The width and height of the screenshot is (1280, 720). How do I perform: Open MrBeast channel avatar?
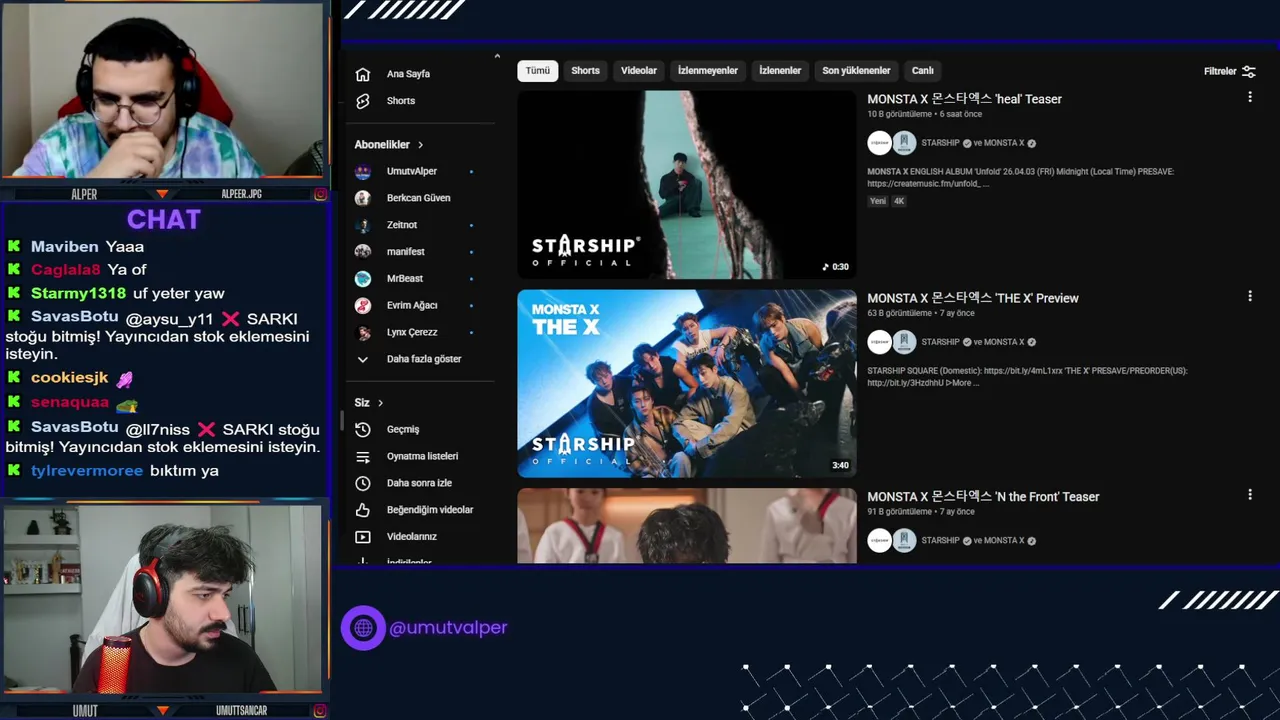[x=363, y=278]
